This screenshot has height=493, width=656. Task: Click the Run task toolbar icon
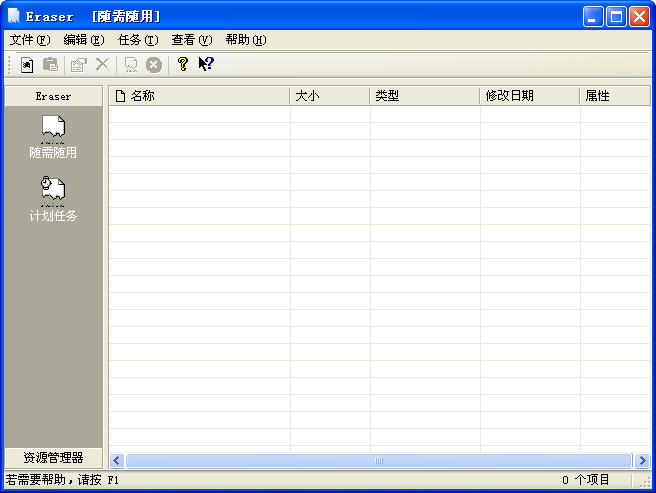pos(130,64)
